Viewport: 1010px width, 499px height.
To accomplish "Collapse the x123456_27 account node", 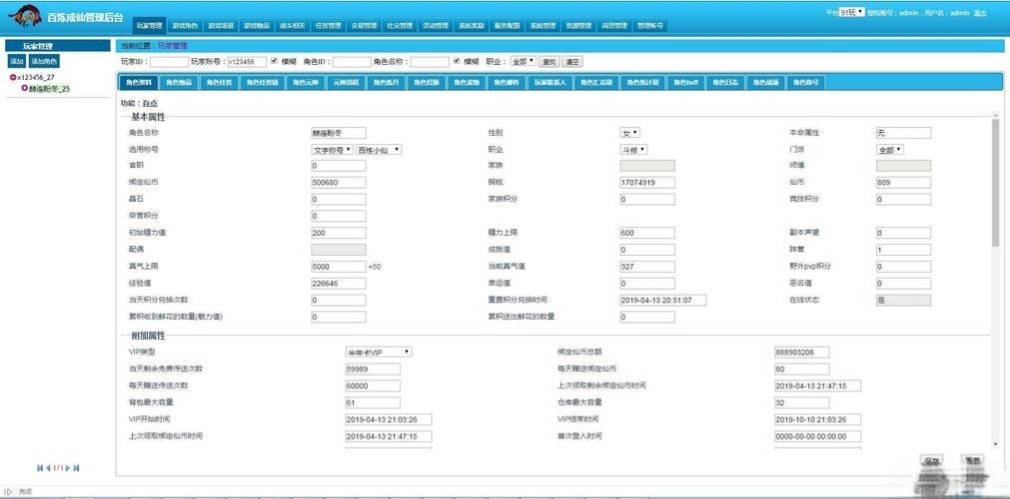I will (13, 77).
